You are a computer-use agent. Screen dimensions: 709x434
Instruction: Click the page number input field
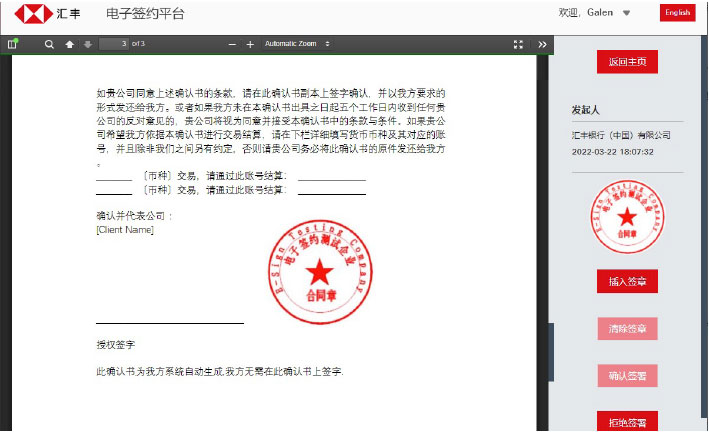[x=113, y=44]
